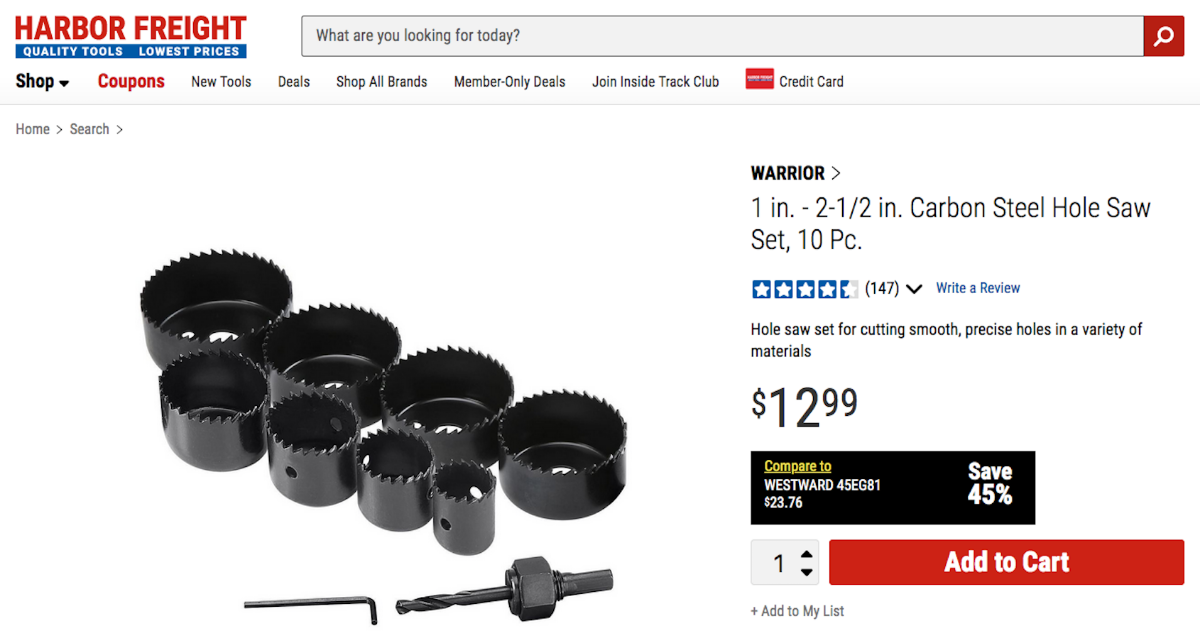Click the Harbor Freight logo
This screenshot has width=1200, height=638.
131,36
